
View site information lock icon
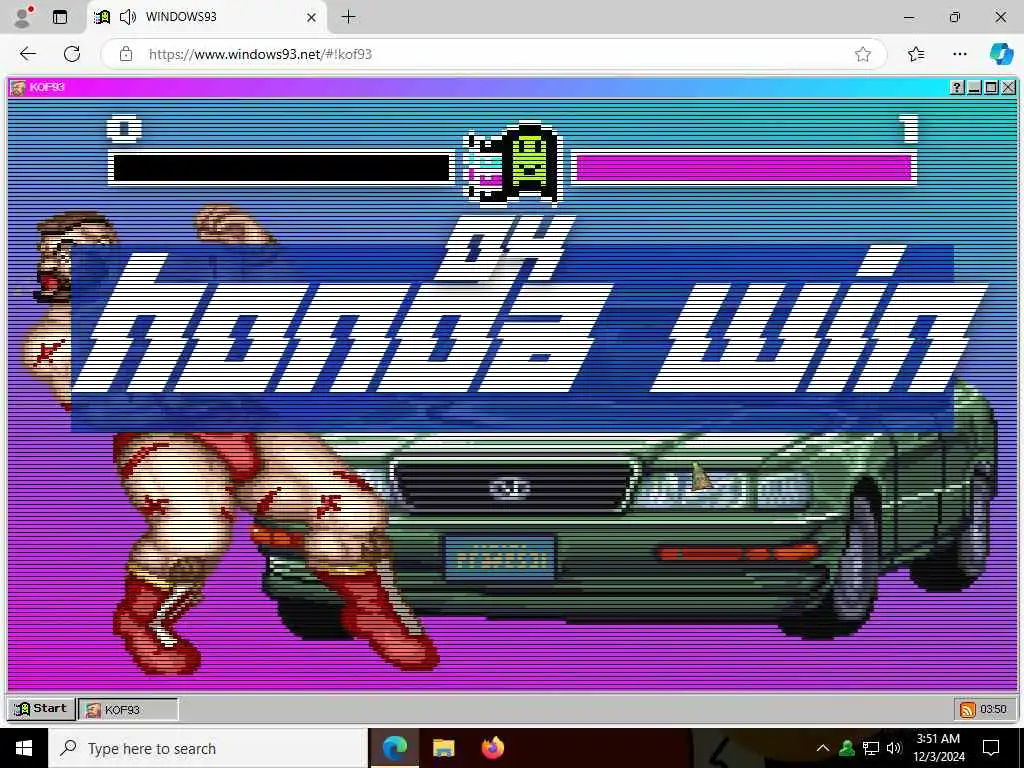[126, 54]
